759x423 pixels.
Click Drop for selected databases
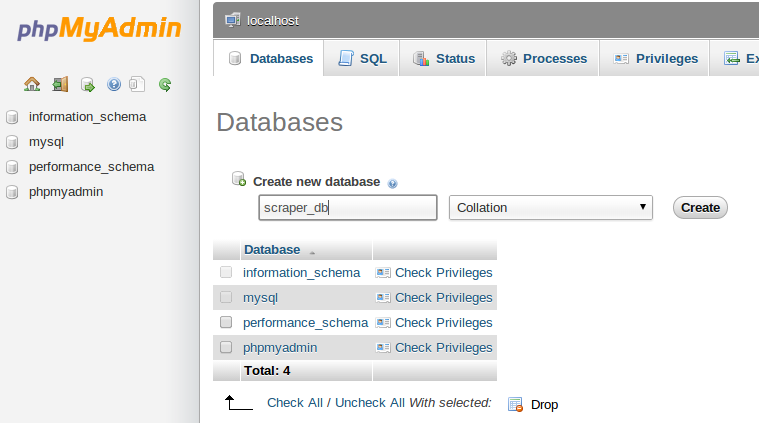[x=545, y=405]
